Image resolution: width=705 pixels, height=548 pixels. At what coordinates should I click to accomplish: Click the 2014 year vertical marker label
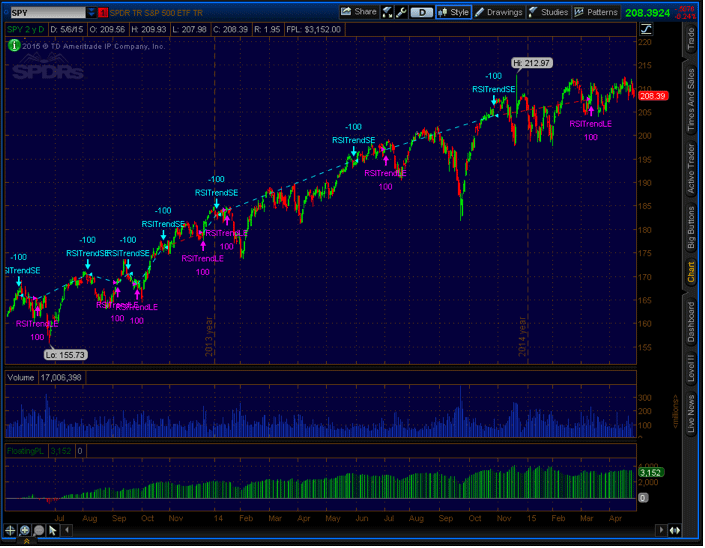coord(522,336)
